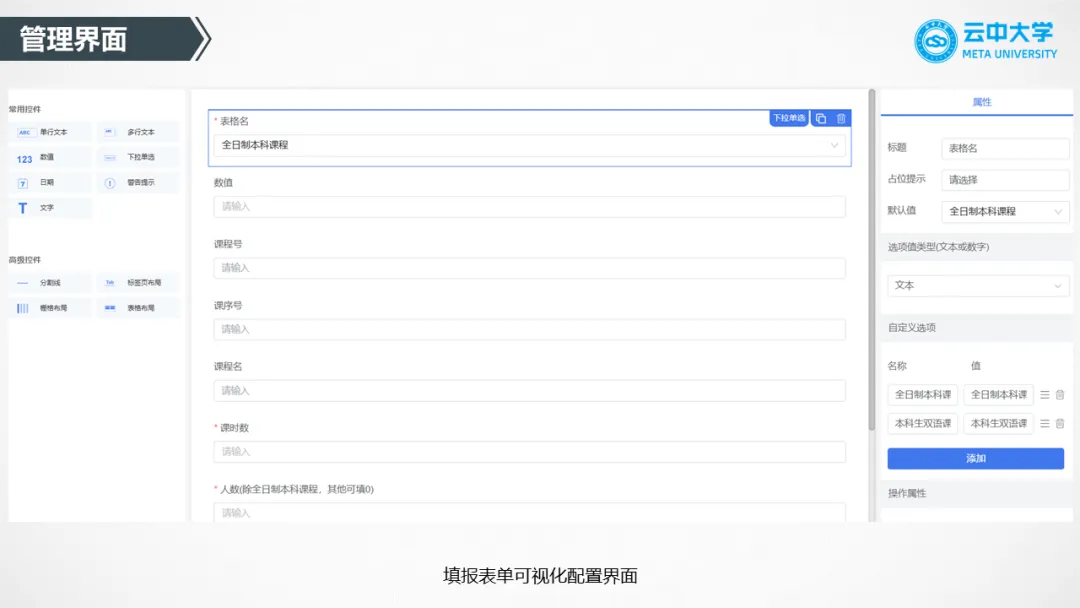The height and width of the screenshot is (608, 1080).
Task: Edit first option value 全日制本科课
Action: pos(999,395)
